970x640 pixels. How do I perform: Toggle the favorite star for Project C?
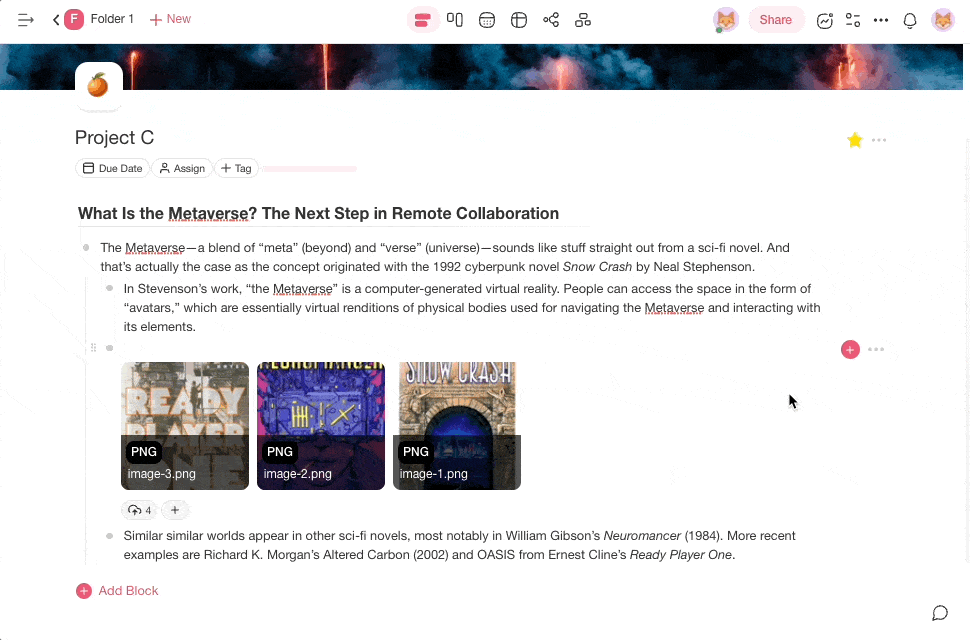tap(855, 140)
